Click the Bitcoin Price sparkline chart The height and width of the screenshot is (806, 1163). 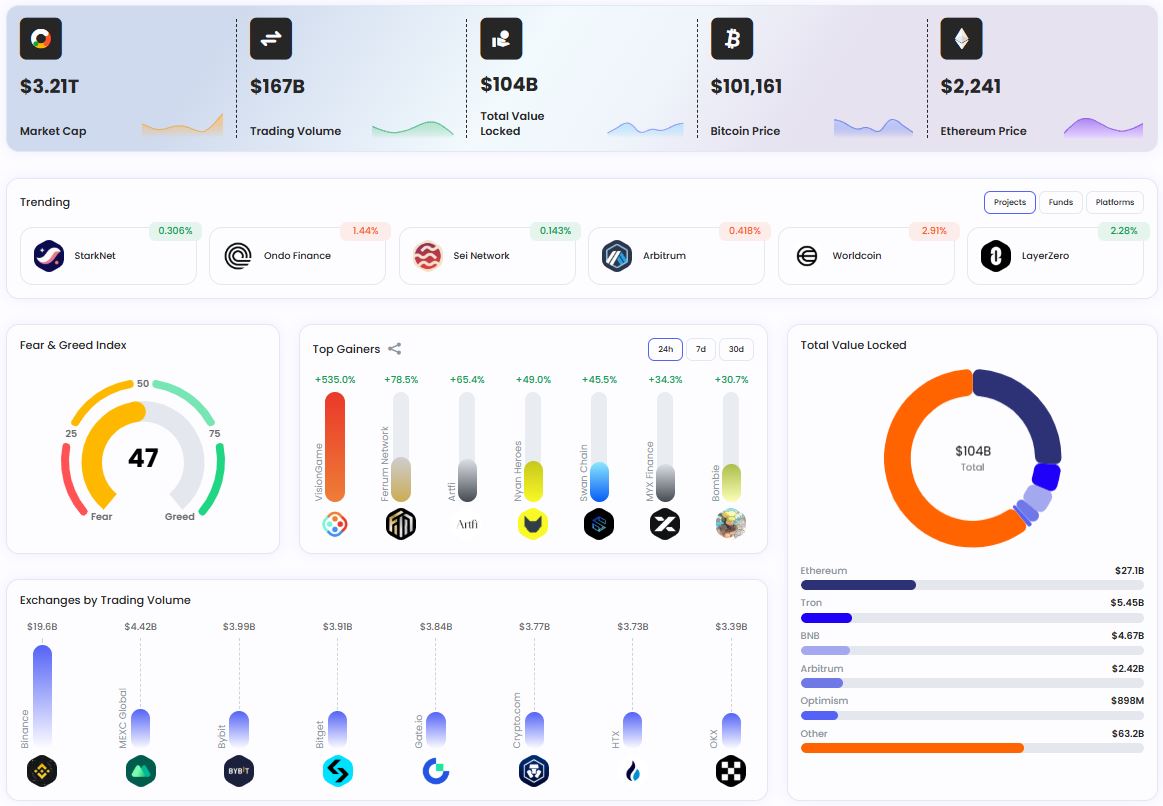(x=873, y=127)
